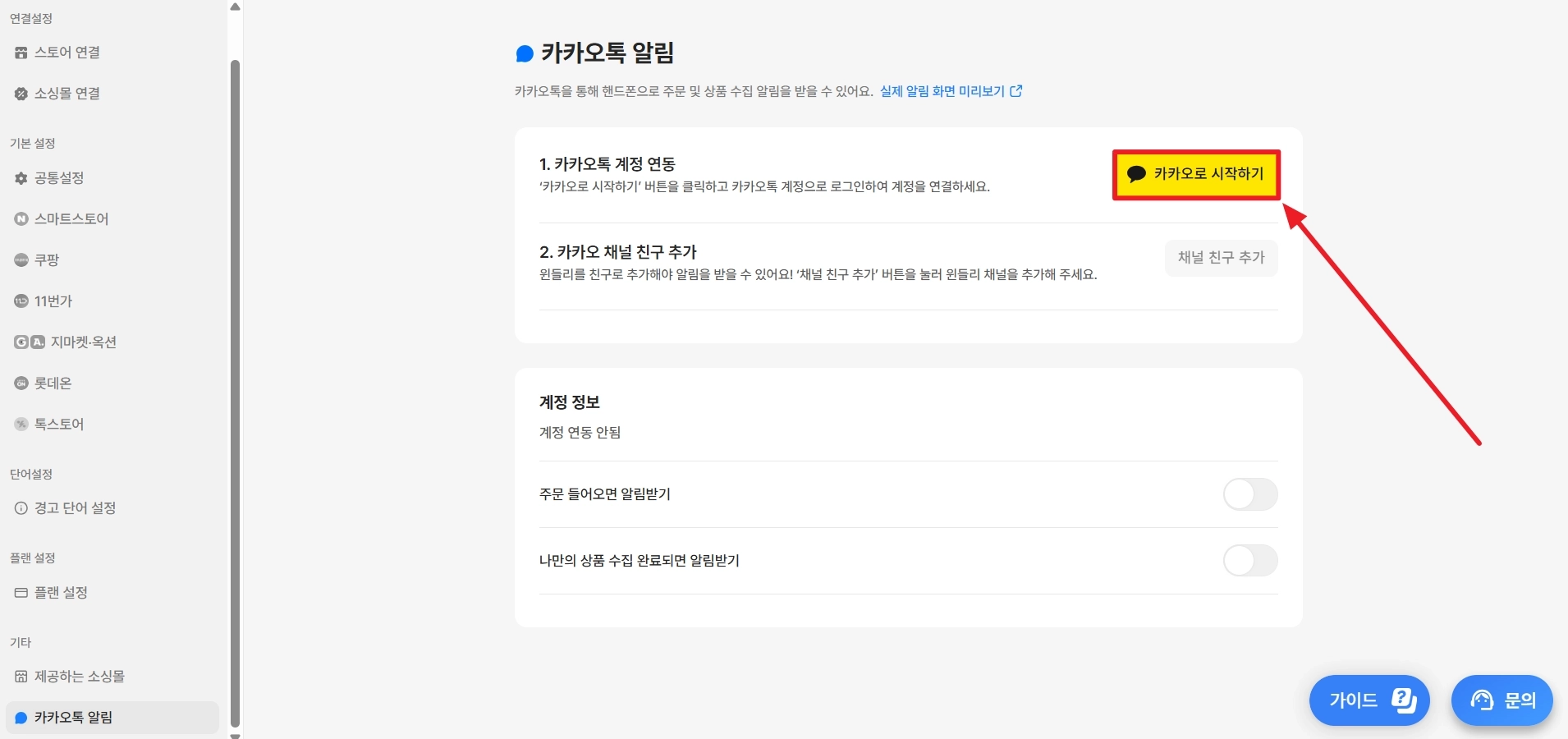Click the 채널 친구 추가 button
Viewport: 1568px width, 739px height.
1222,258
